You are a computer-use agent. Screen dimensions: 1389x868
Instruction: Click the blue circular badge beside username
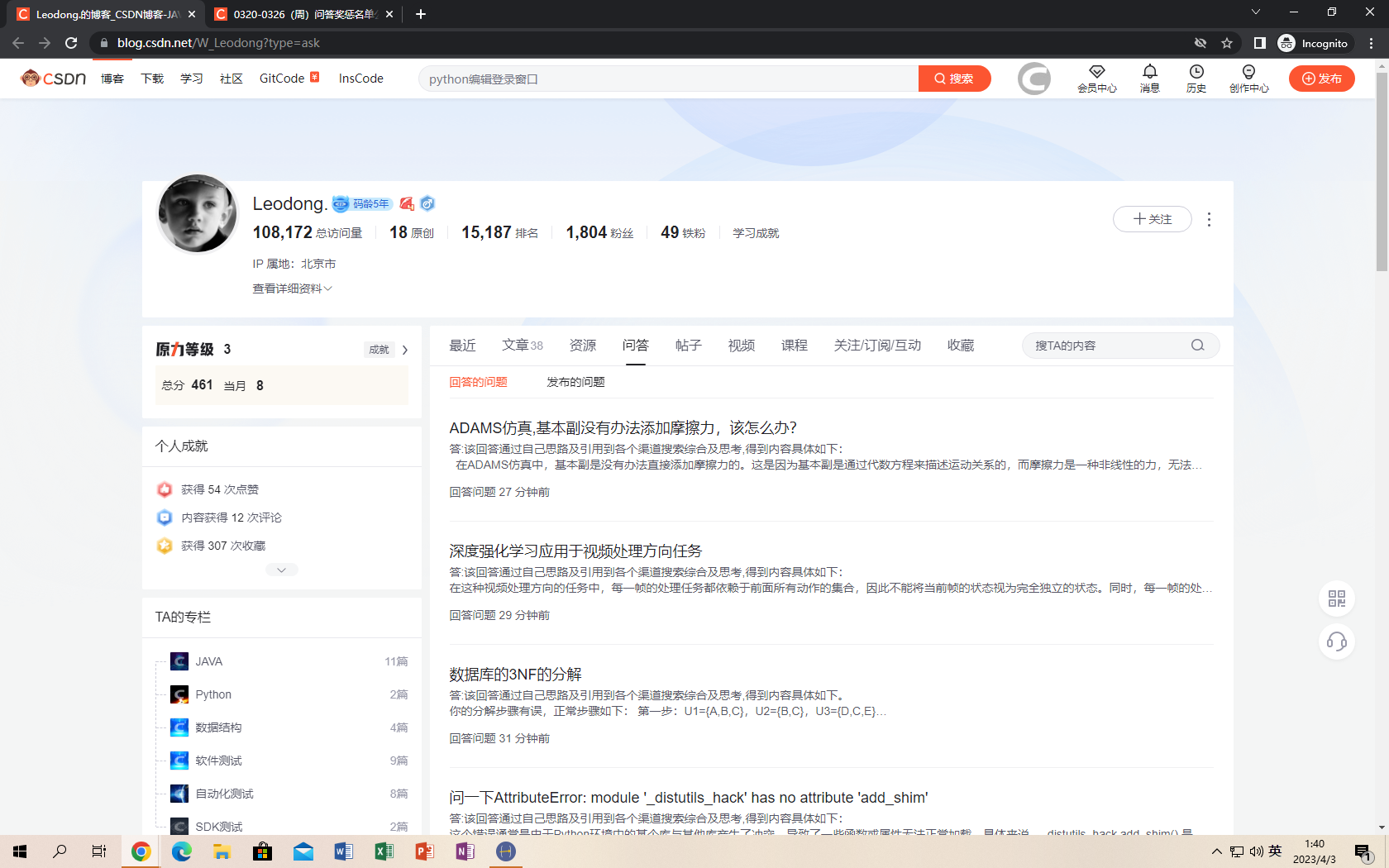[427, 204]
